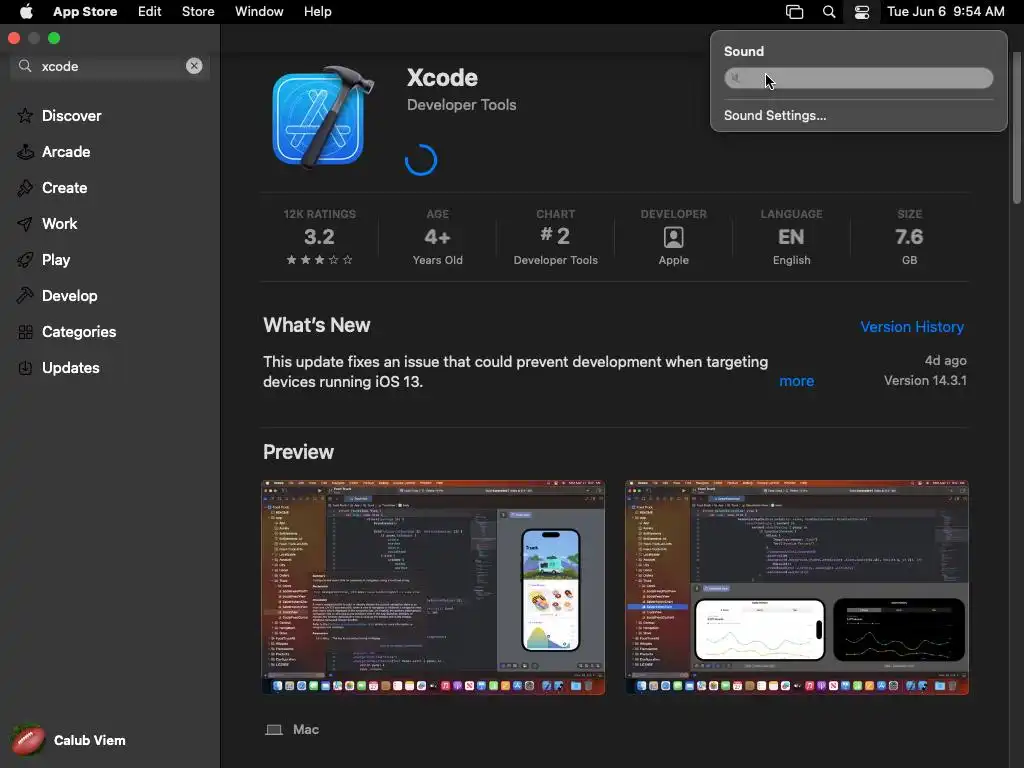Viewport: 1024px width, 768px height.
Task: Click the Stage Manager menu bar icon
Action: pyautogui.click(x=794, y=12)
